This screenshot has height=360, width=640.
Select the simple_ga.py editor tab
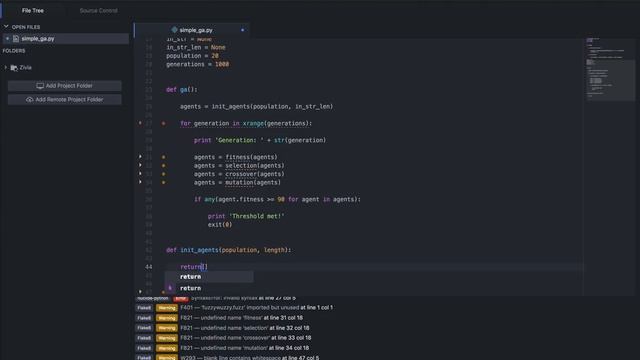[192, 30]
